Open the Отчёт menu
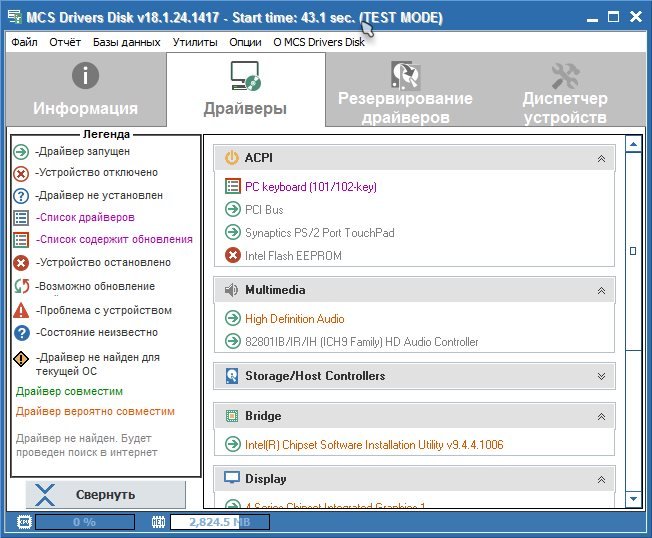The height and width of the screenshot is (538, 652). (65, 42)
